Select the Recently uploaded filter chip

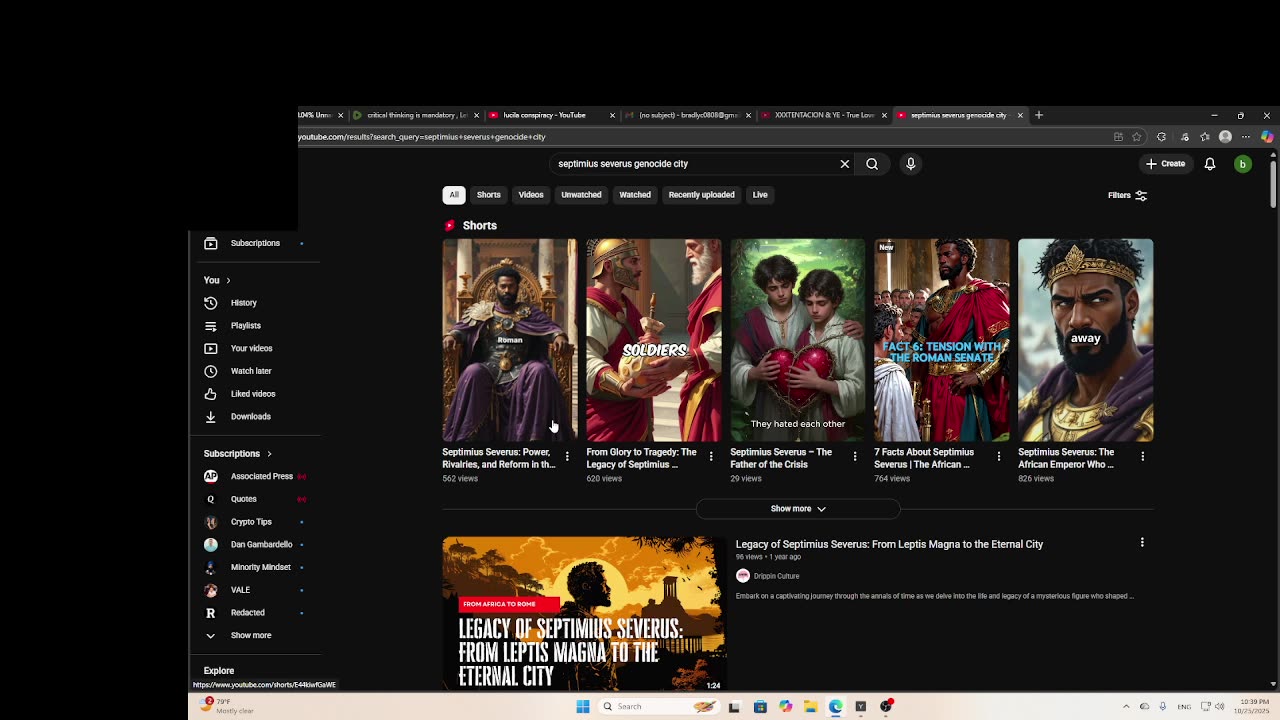point(701,195)
